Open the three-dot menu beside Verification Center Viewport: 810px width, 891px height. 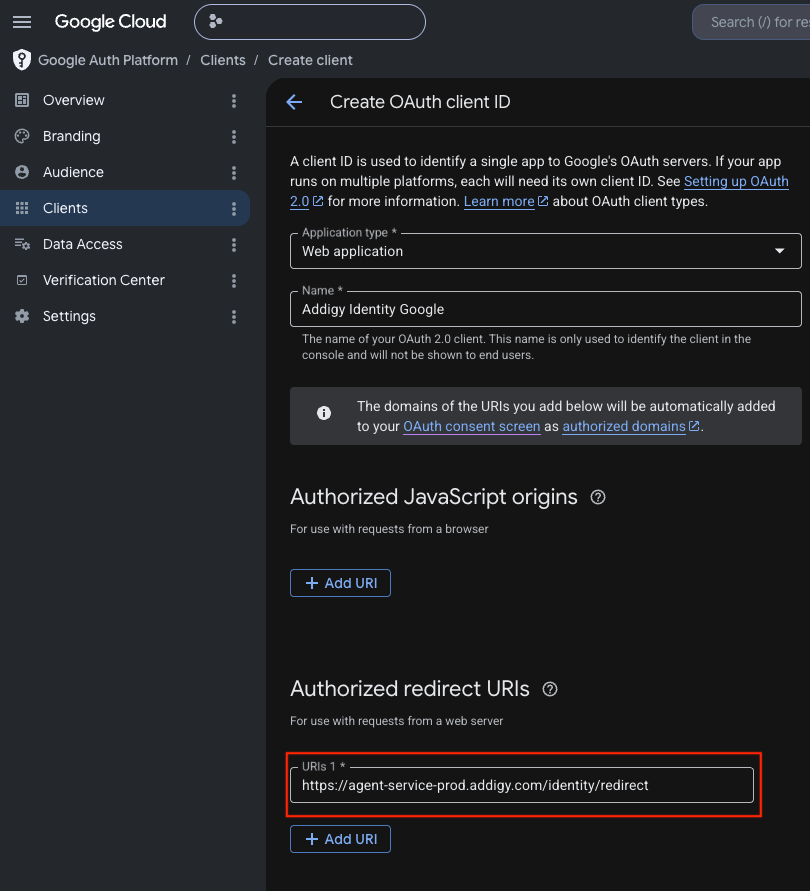[x=234, y=281]
